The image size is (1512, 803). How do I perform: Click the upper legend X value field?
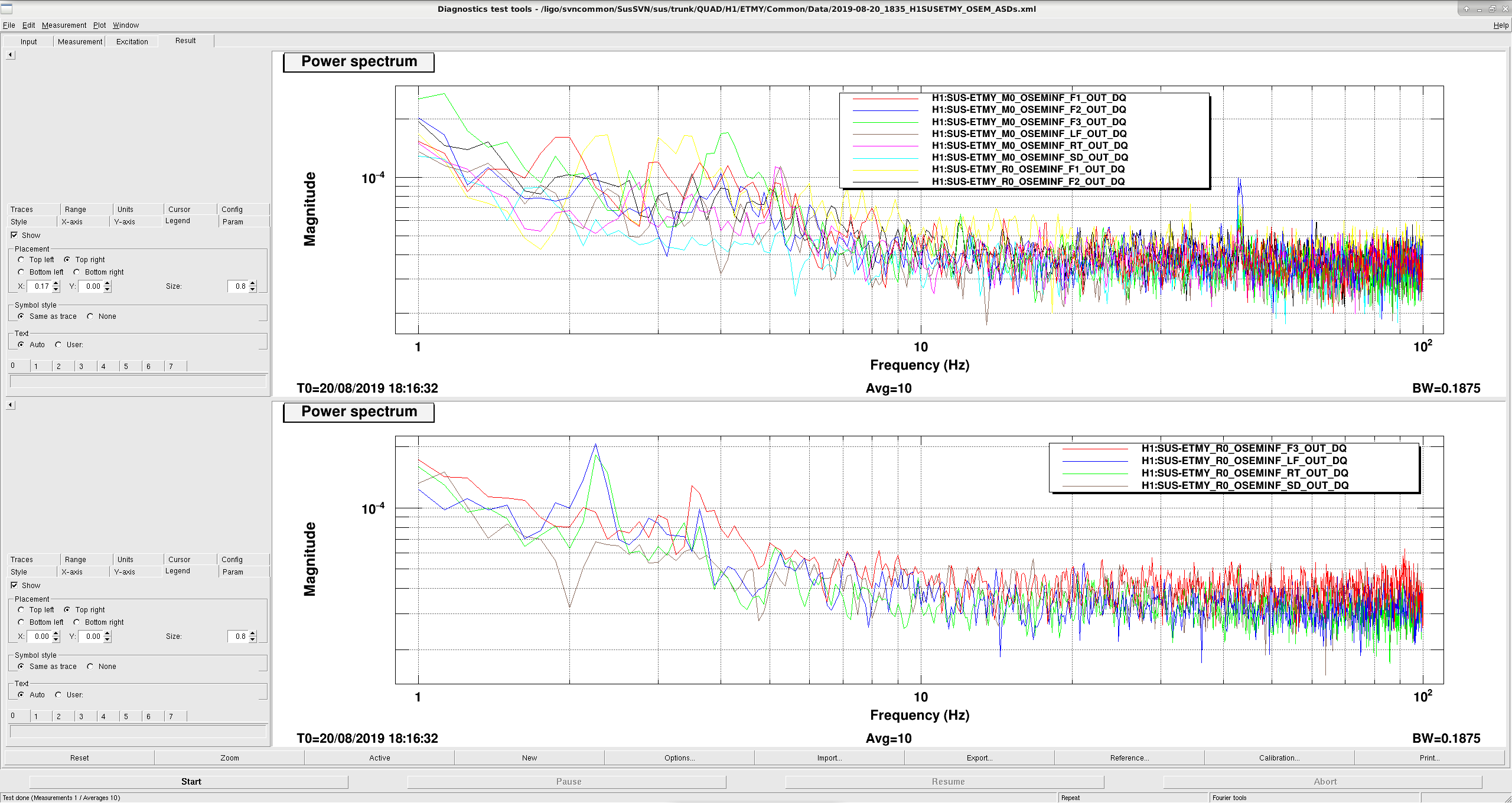click(40, 286)
